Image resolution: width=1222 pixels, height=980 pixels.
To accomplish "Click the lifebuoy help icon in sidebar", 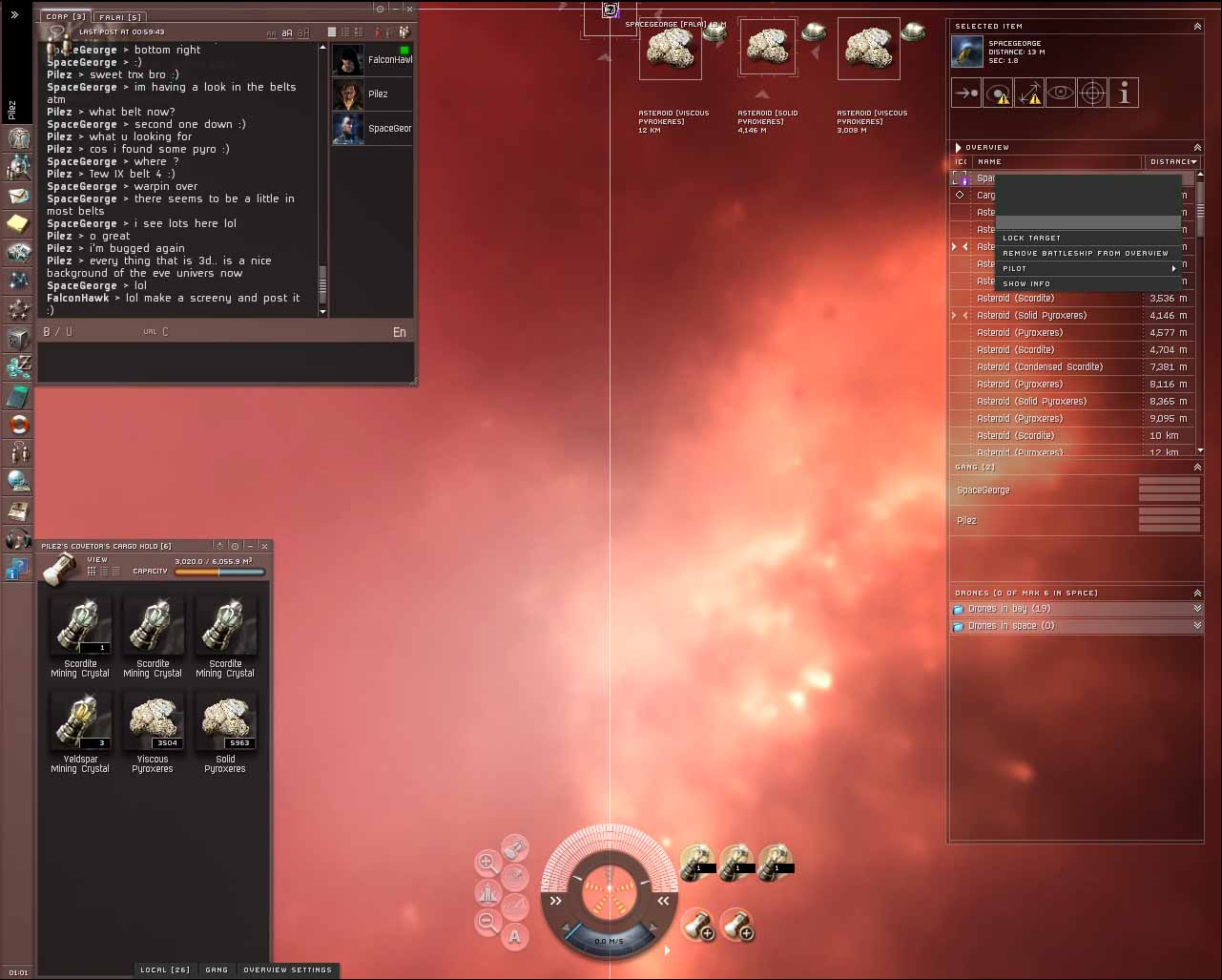I will pos(18,425).
